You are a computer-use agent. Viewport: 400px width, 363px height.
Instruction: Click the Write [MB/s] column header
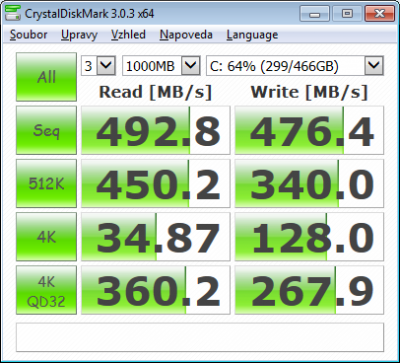309,92
